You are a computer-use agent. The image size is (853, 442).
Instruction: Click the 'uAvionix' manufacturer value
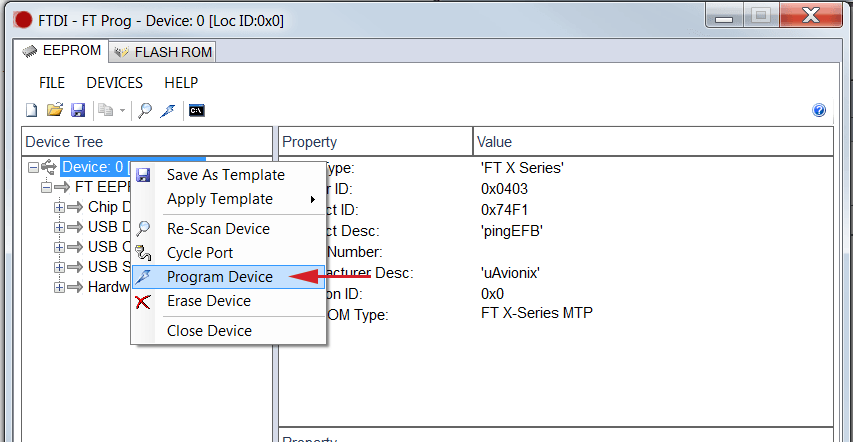(x=510, y=273)
